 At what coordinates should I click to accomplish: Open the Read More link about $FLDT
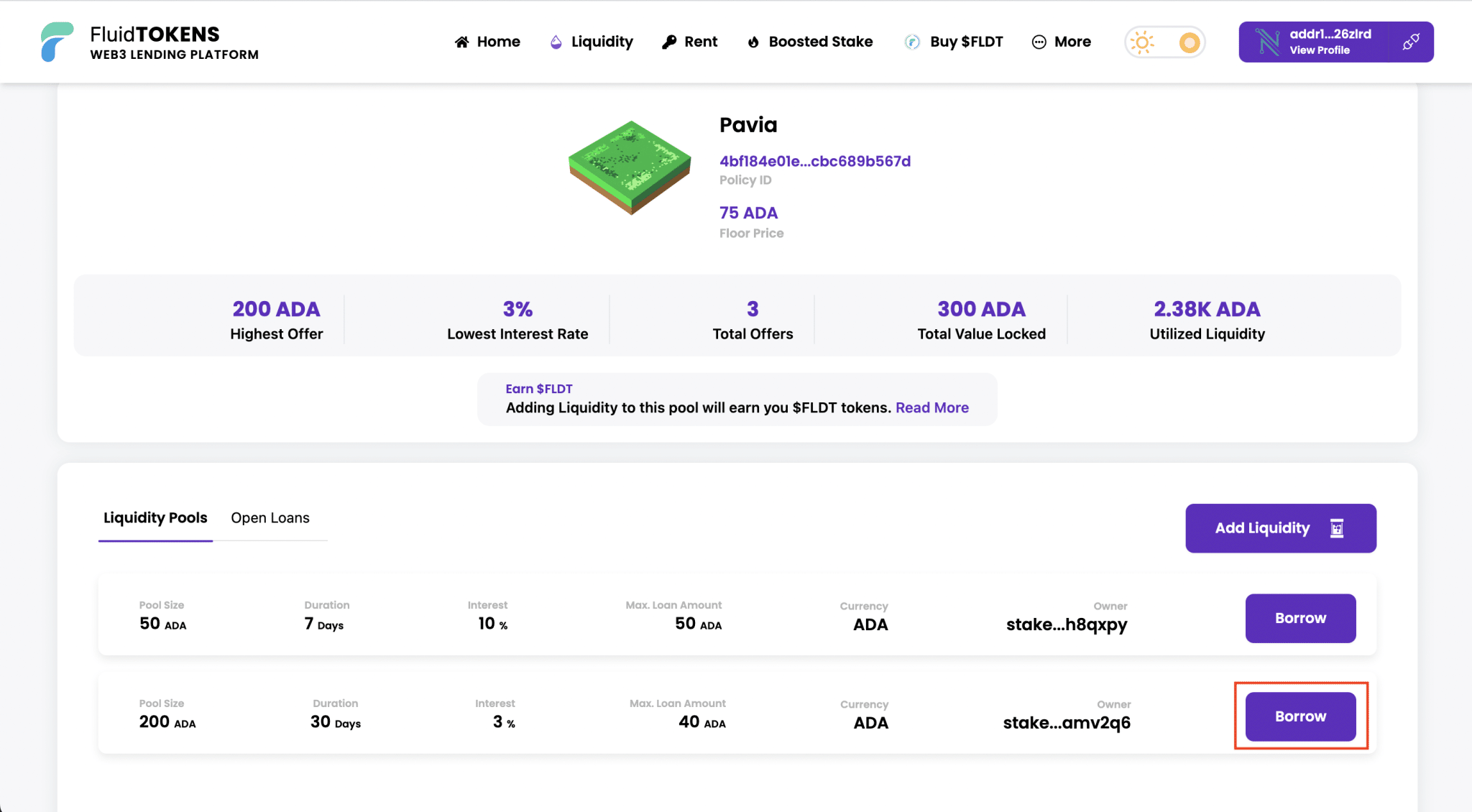pyautogui.click(x=931, y=407)
